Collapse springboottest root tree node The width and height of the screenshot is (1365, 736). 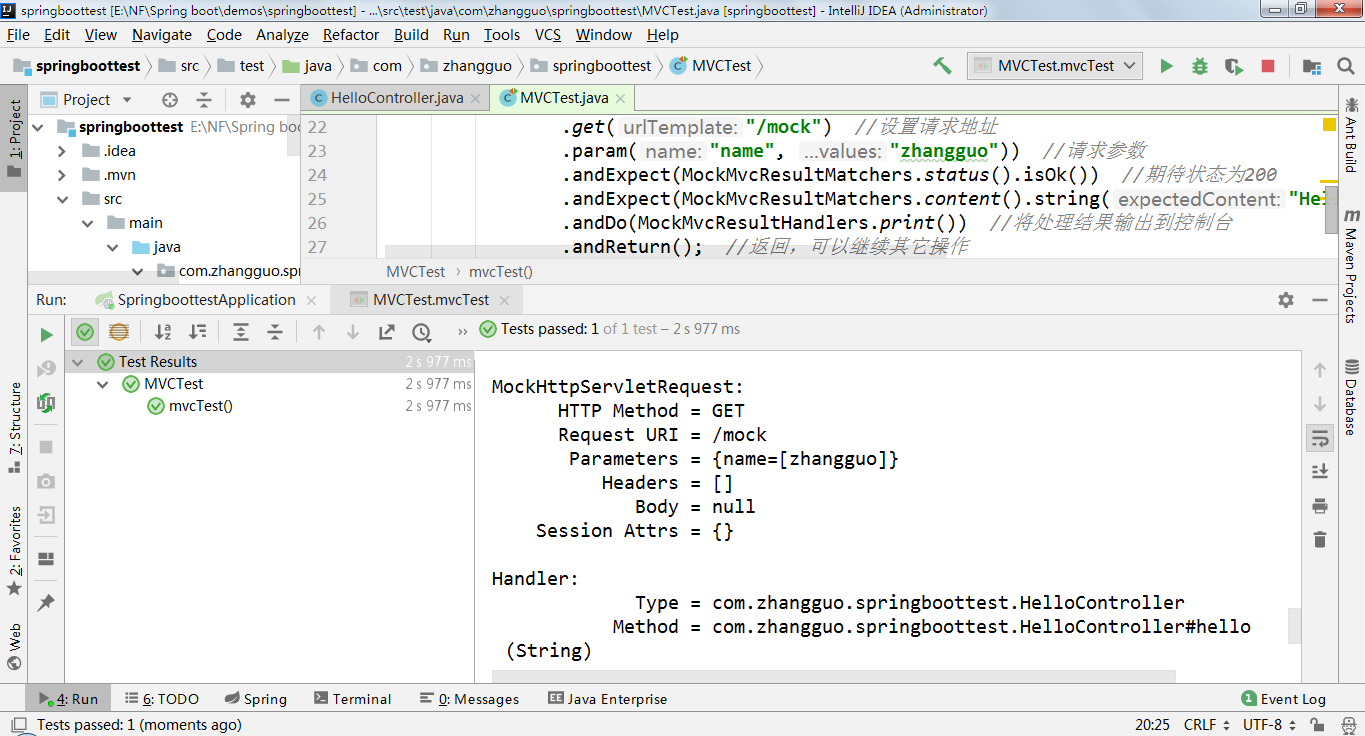coord(39,127)
